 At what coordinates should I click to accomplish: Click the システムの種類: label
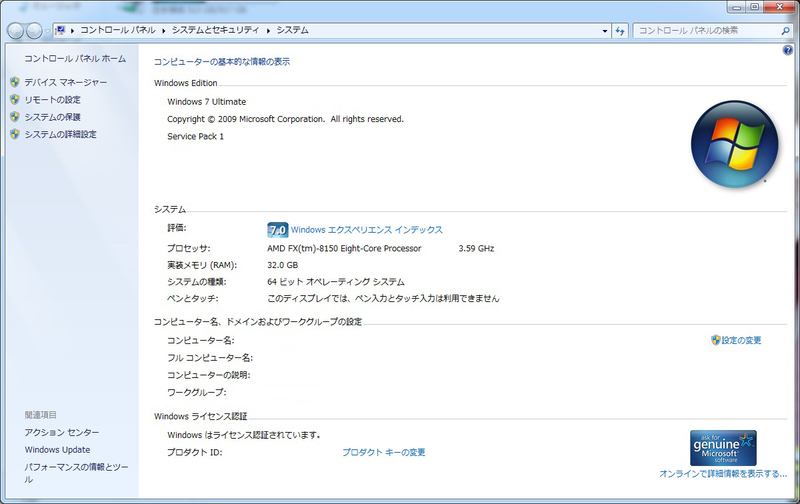click(196, 282)
